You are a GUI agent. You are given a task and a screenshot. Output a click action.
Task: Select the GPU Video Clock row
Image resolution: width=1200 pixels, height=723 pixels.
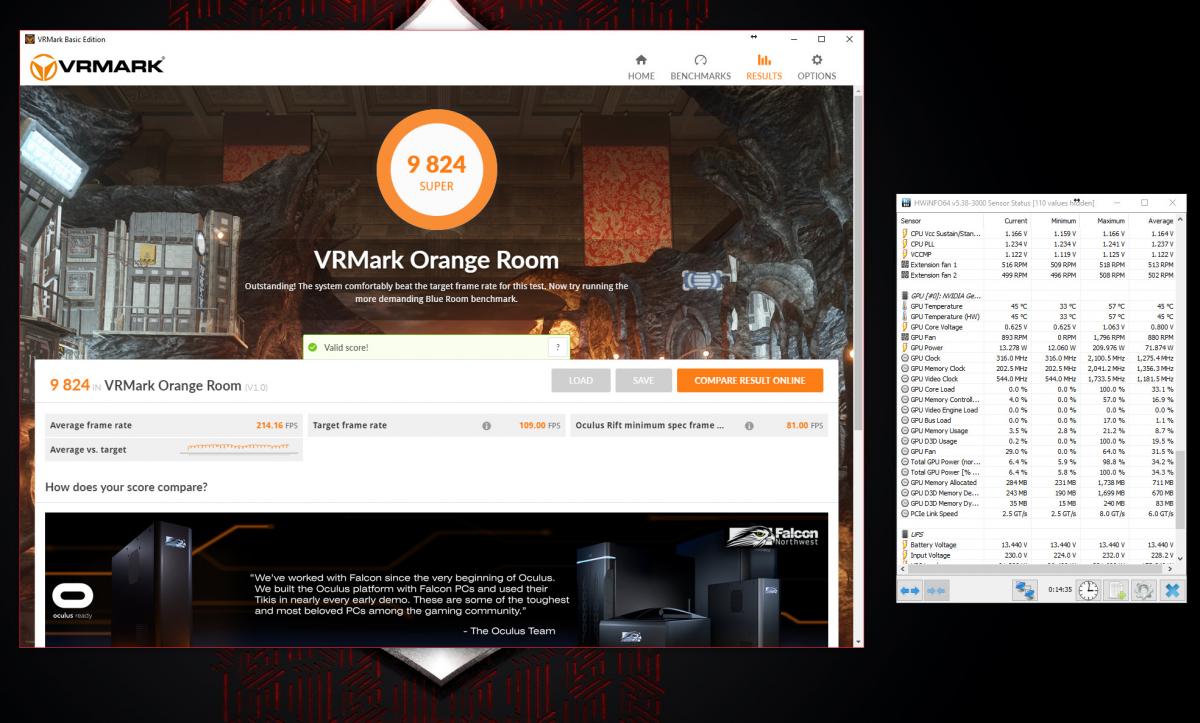point(1037,379)
